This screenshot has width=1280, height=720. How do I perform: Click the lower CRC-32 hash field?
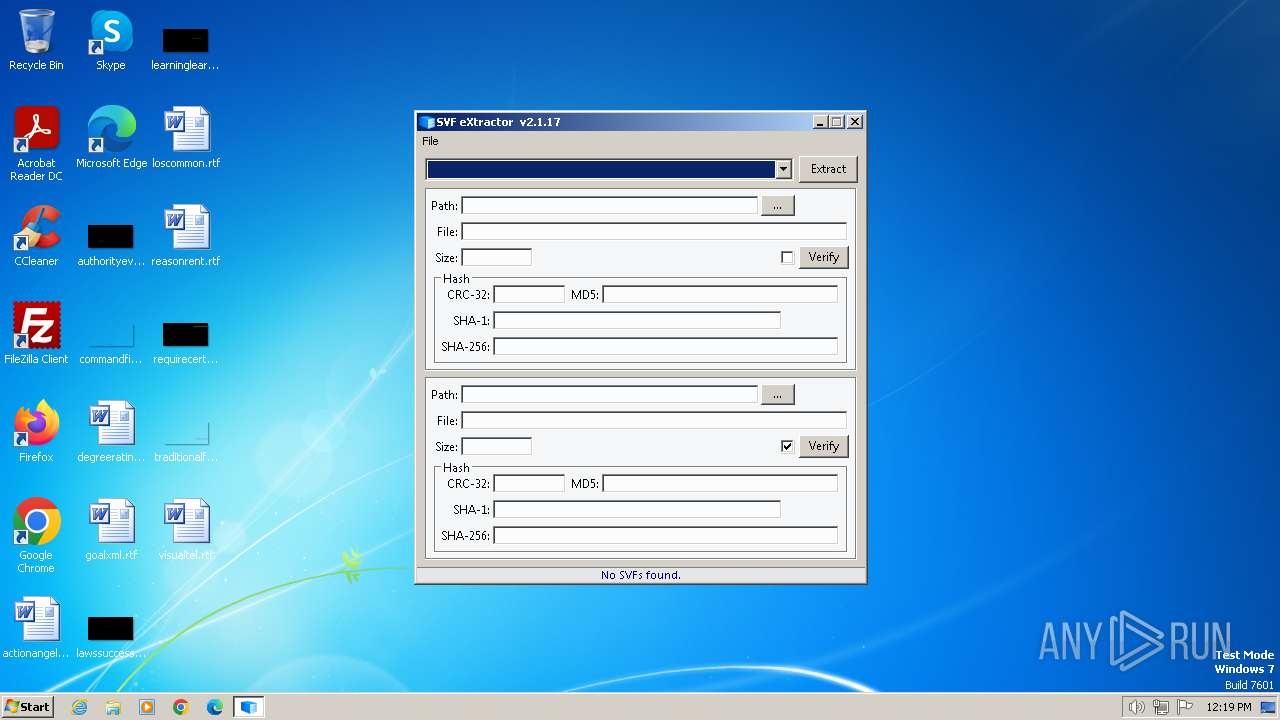(530, 483)
